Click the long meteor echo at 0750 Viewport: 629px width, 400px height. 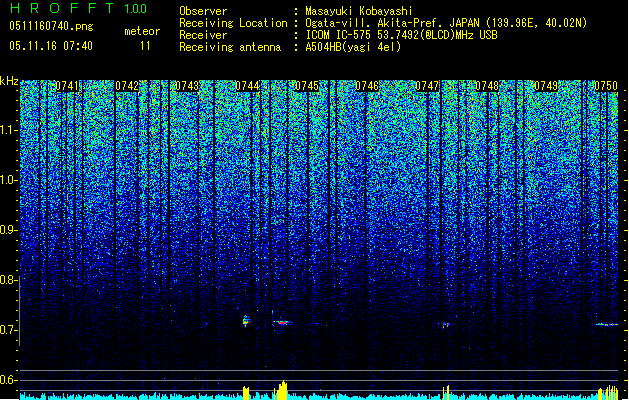point(607,324)
